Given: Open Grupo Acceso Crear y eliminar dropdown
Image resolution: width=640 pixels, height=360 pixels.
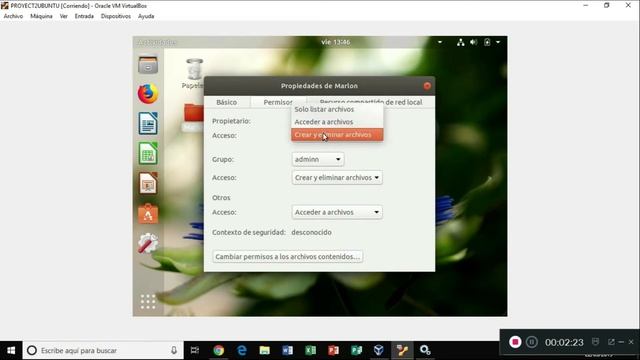Looking at the screenshot, I should [337, 178].
